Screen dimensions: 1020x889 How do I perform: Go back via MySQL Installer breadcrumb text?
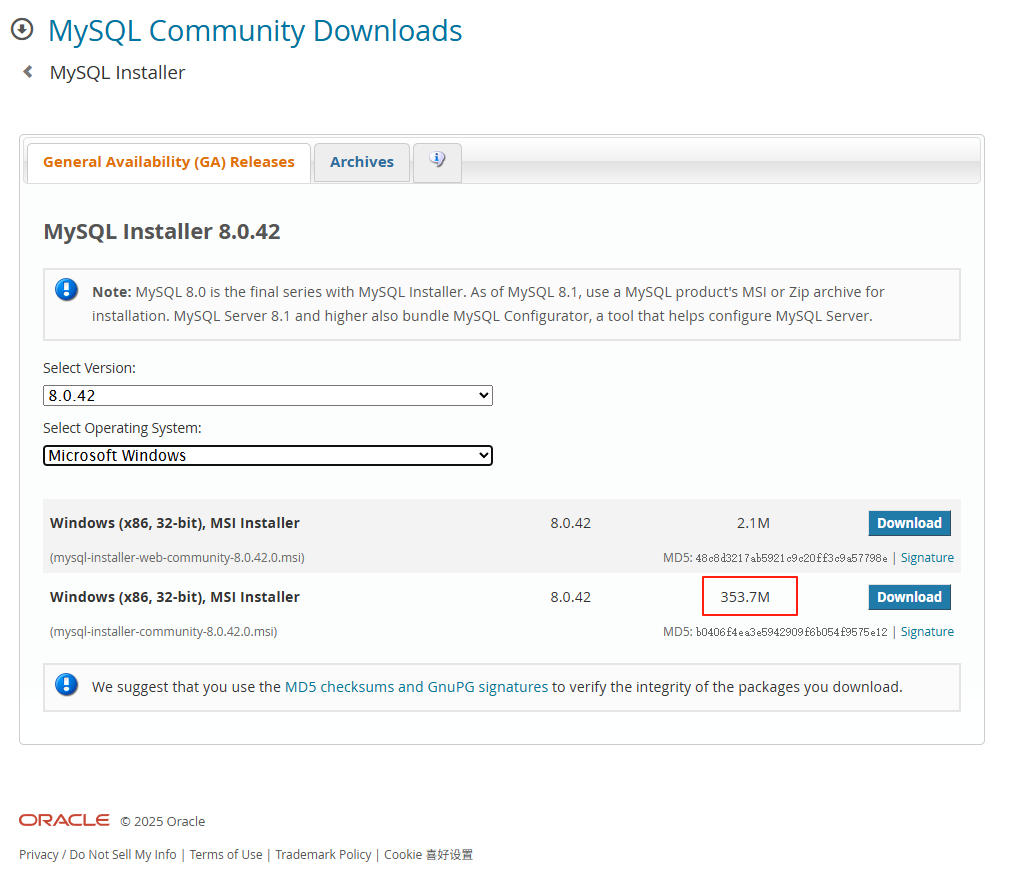pyautogui.click(x=117, y=72)
